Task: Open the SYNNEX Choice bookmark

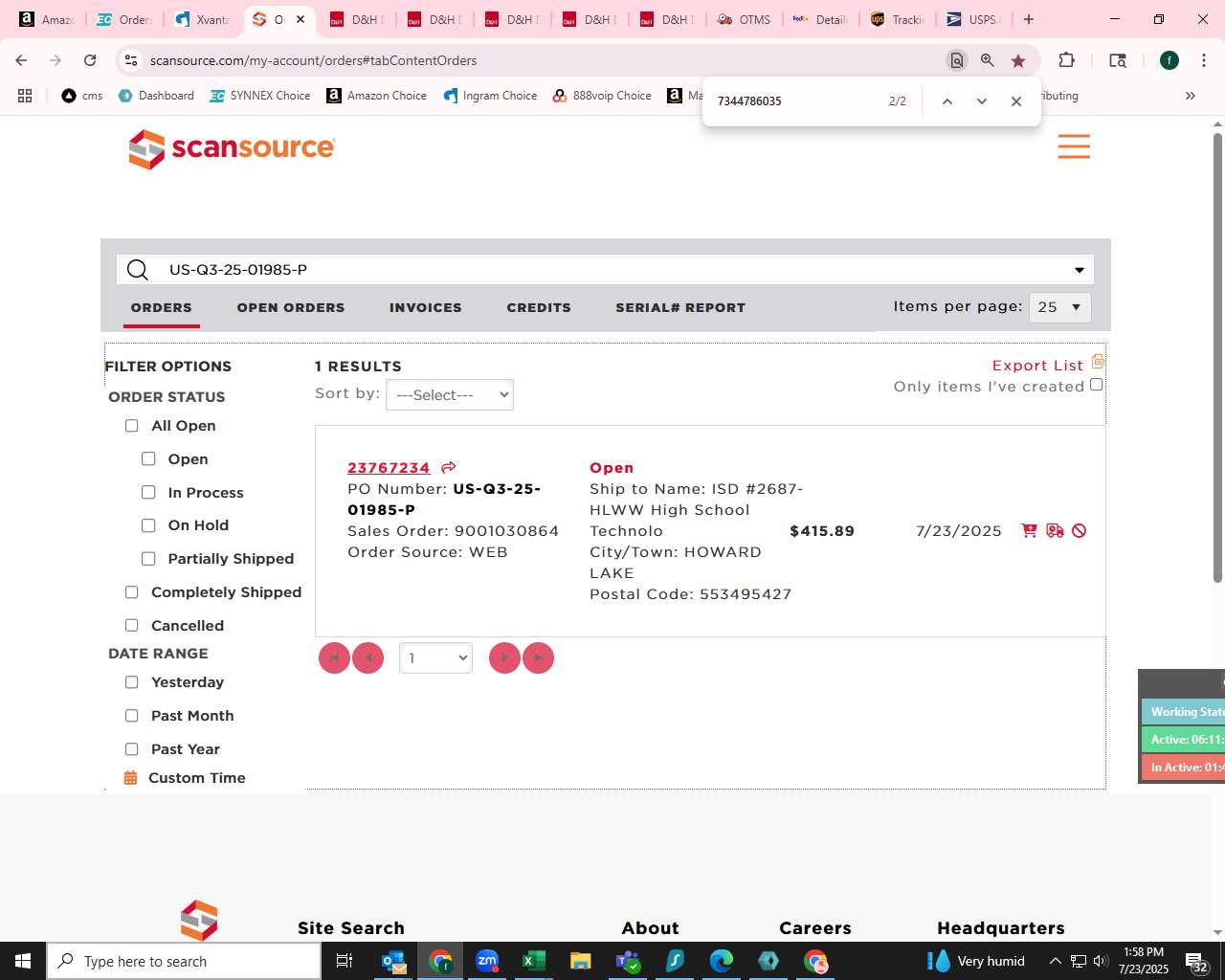Action: (x=260, y=96)
